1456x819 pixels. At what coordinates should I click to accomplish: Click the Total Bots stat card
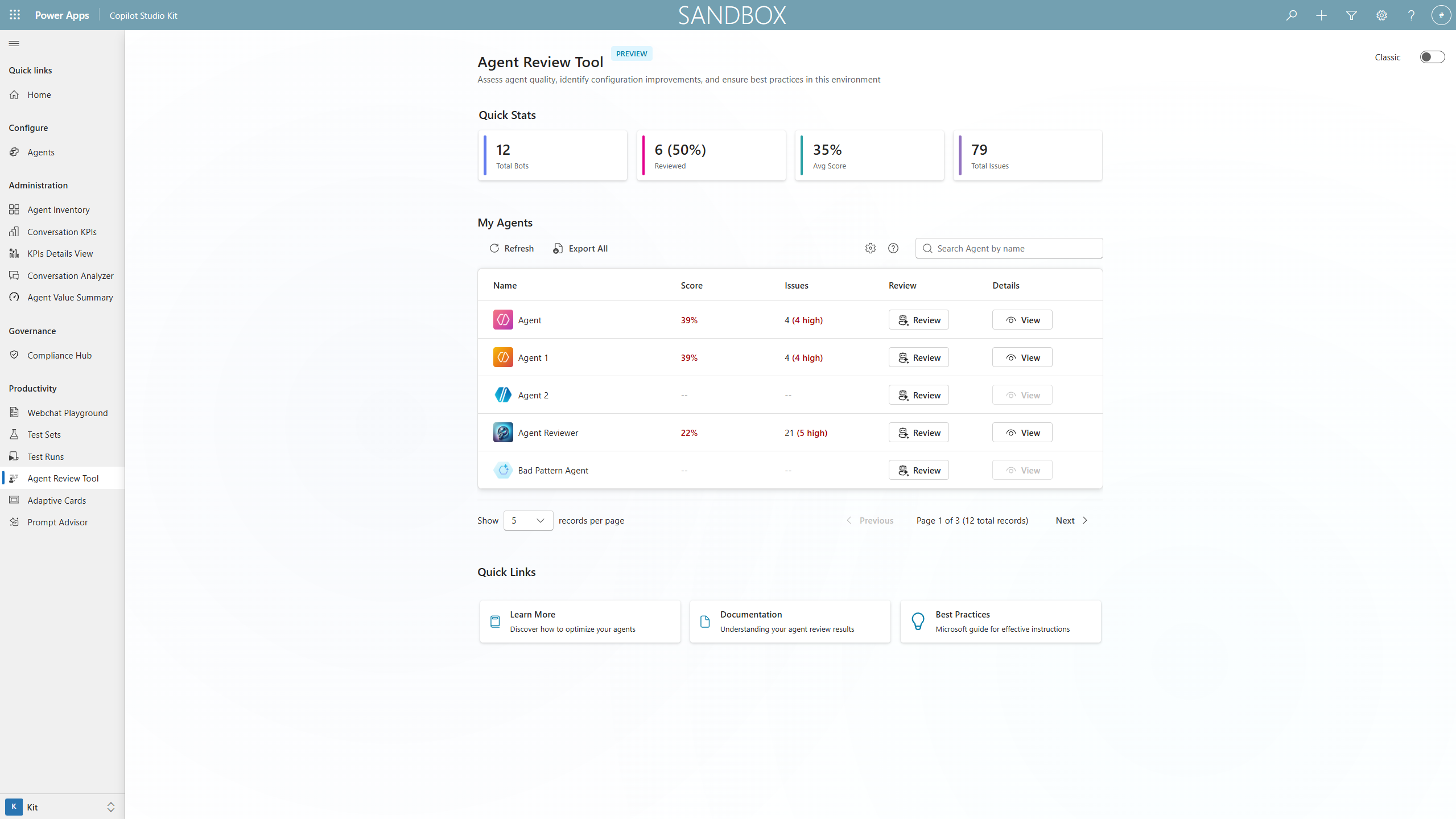[552, 155]
